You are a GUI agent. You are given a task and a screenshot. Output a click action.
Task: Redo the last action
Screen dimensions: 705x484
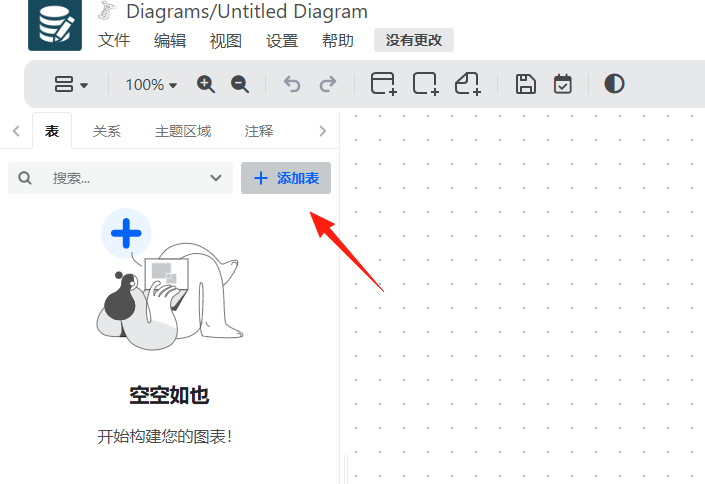(328, 84)
